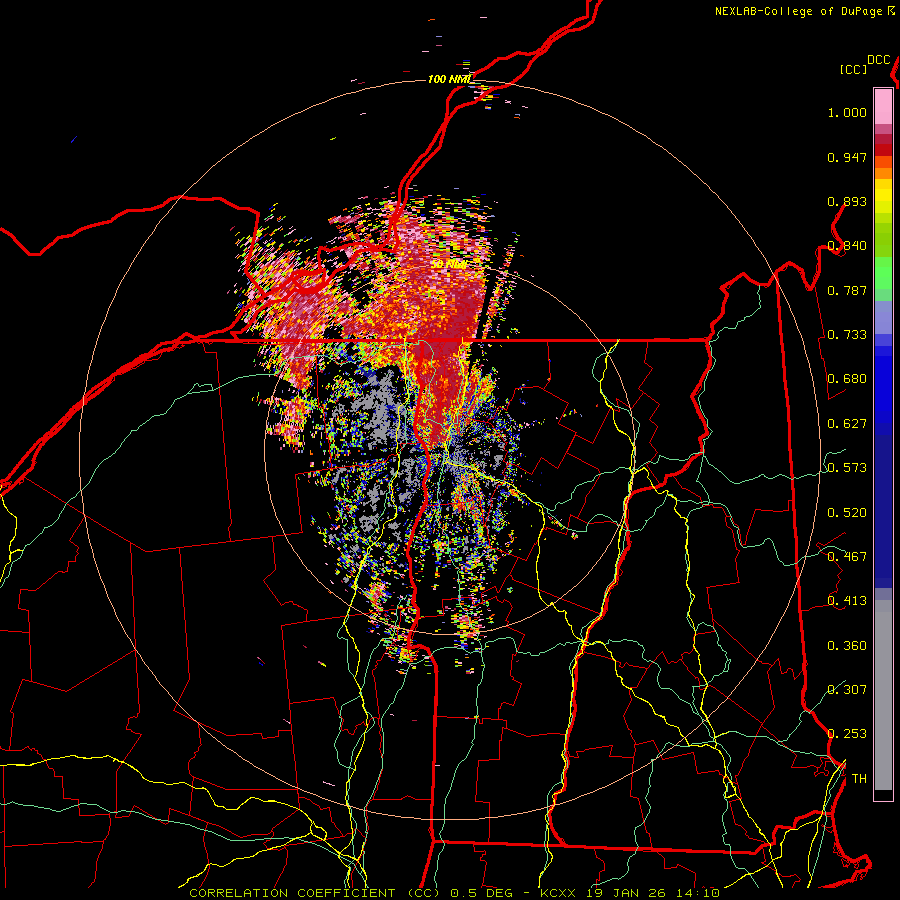Select the pink top segment of color bar

coord(883,106)
